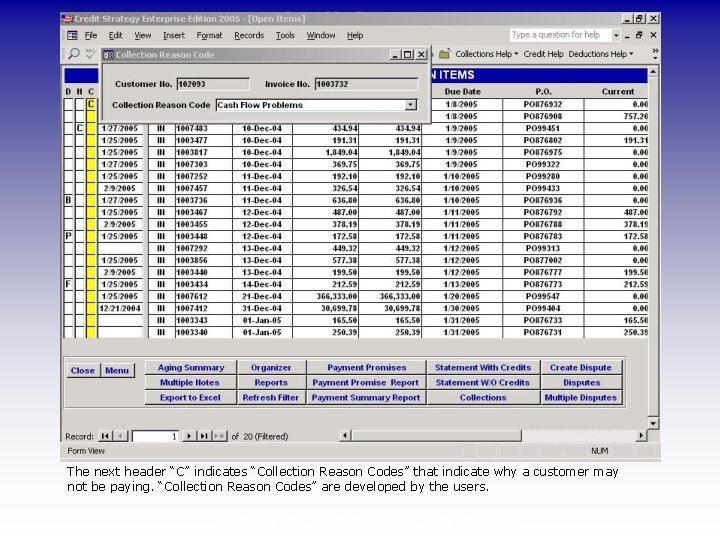
Task: Open Payment Promises
Action: coord(366,367)
